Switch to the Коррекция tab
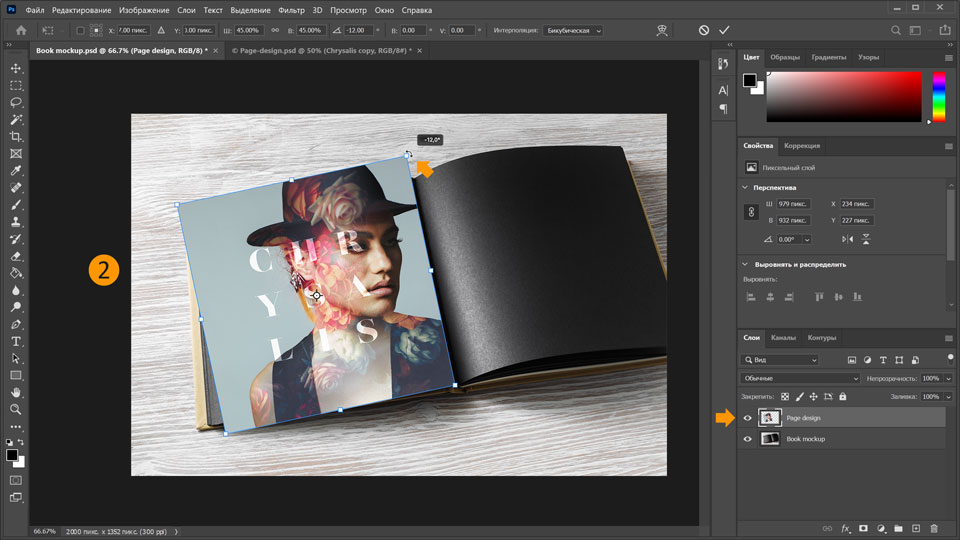 [802, 146]
